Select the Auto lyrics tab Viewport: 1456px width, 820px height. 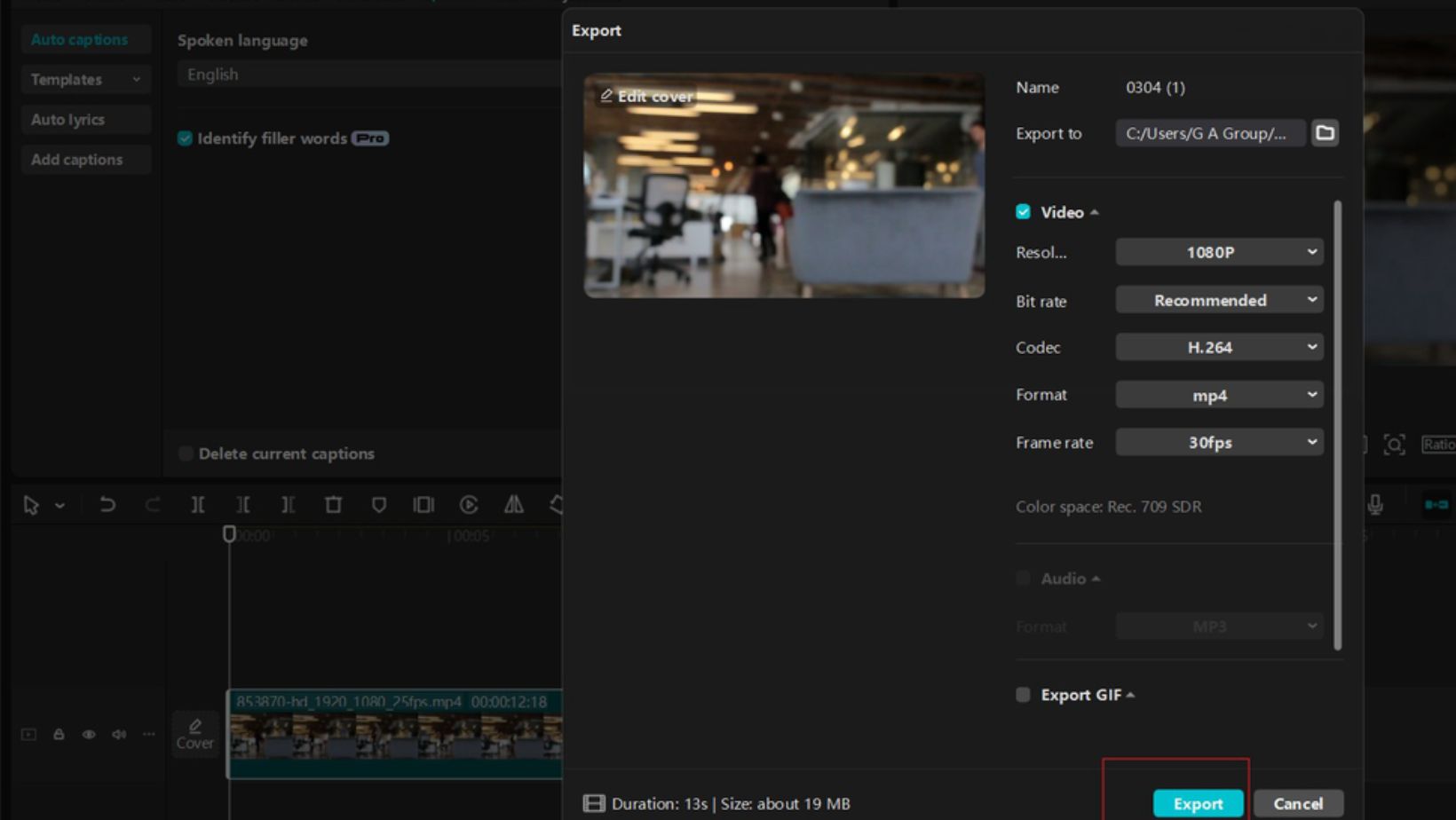click(x=85, y=119)
